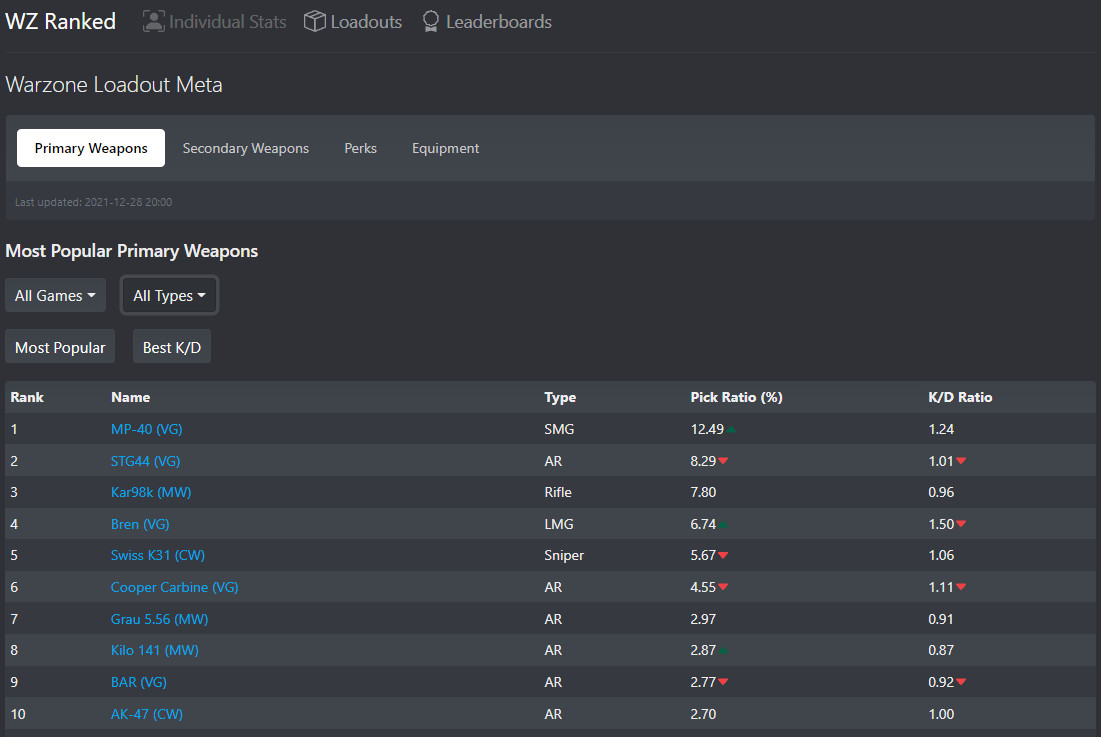Image resolution: width=1101 pixels, height=737 pixels.
Task: Click the Loadouts box icon
Action: click(315, 21)
